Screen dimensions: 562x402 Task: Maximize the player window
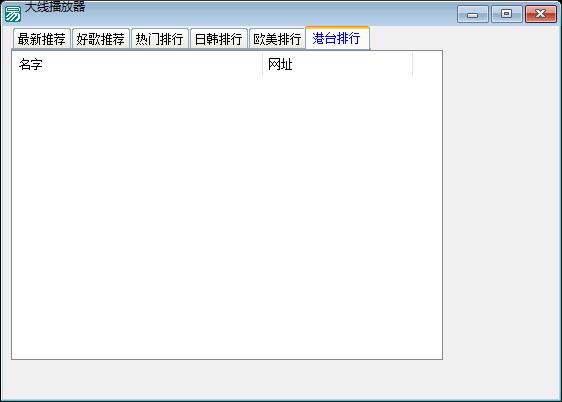point(506,14)
